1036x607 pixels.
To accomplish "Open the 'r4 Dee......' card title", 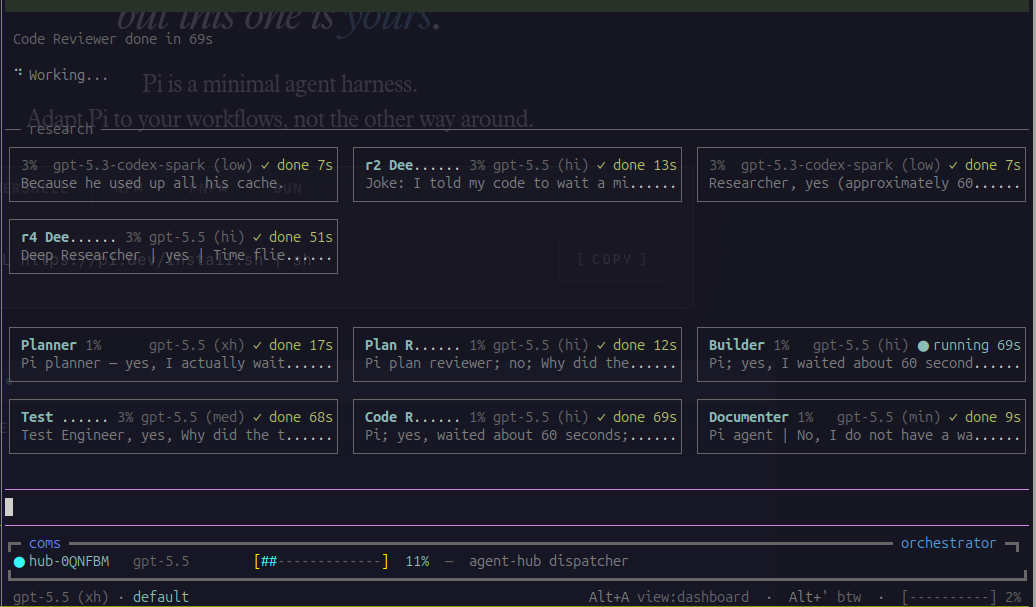I will tap(69, 236).
